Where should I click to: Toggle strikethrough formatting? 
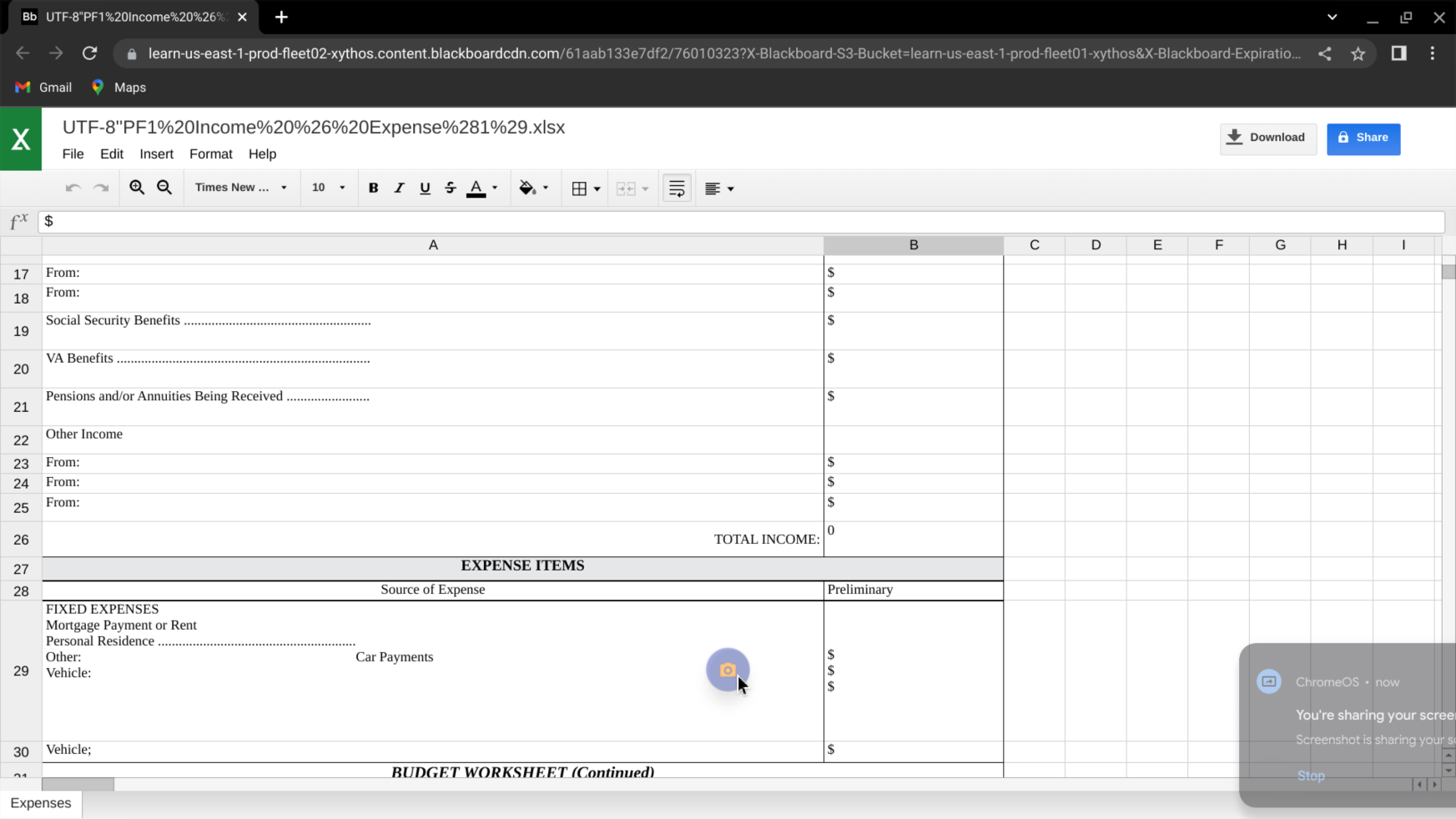[x=451, y=188]
